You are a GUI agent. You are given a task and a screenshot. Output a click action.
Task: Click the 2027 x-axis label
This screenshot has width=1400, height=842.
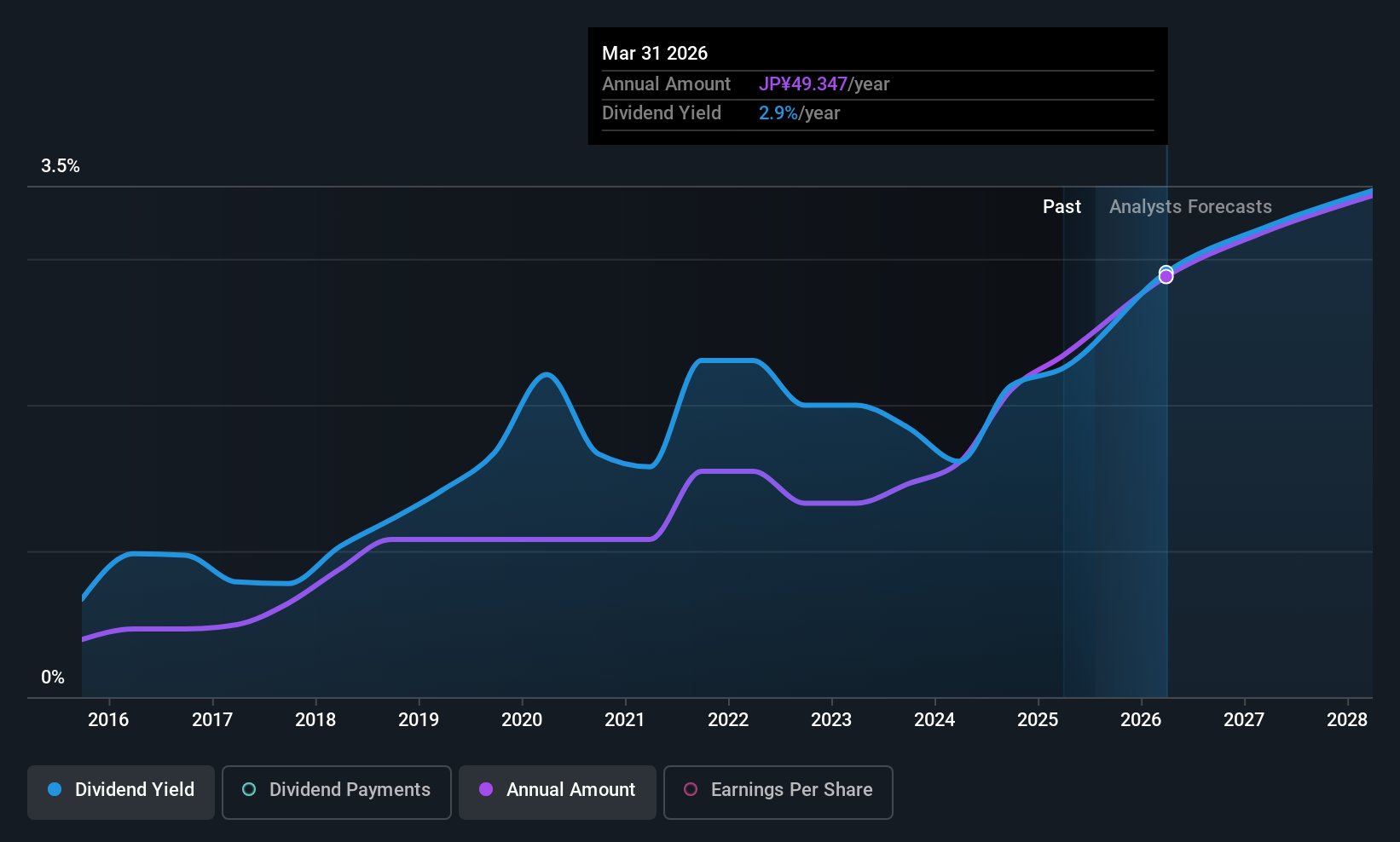1244,720
